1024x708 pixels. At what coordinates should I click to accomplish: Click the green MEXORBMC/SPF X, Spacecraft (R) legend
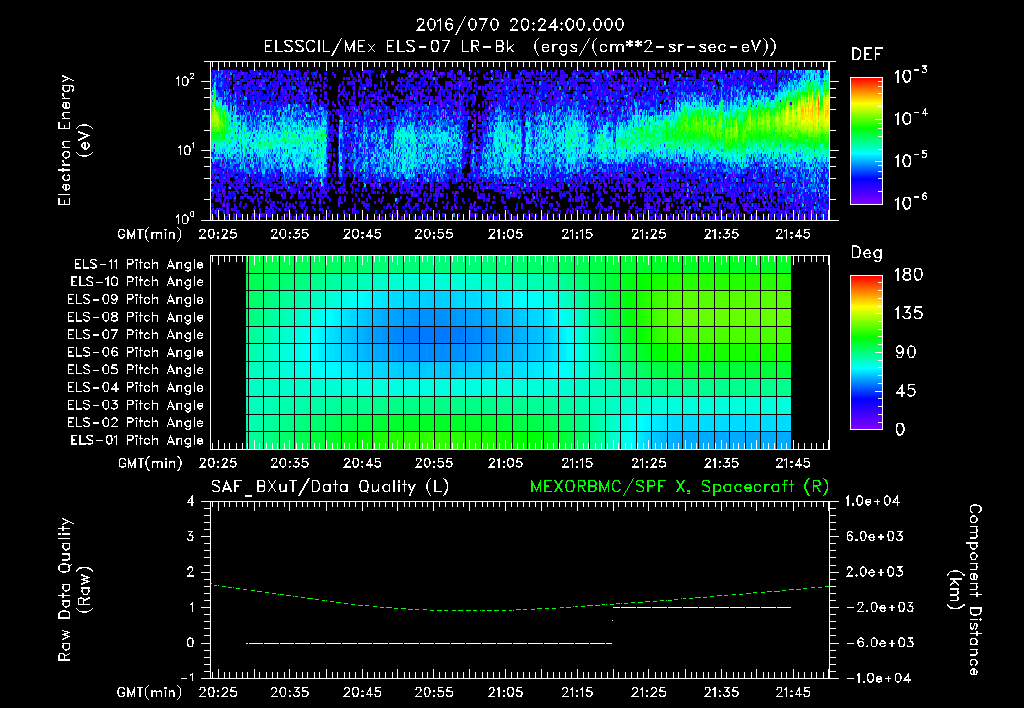pos(679,487)
